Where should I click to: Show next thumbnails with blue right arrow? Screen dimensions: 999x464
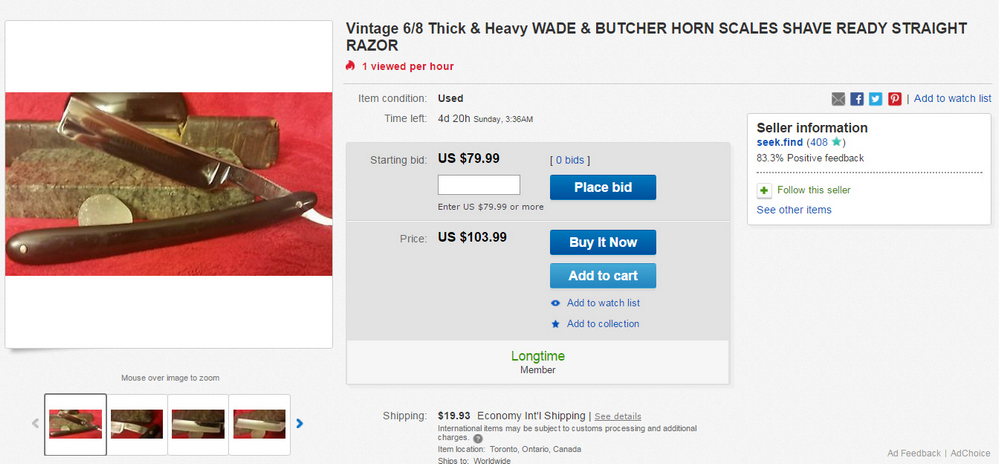pyautogui.click(x=299, y=424)
